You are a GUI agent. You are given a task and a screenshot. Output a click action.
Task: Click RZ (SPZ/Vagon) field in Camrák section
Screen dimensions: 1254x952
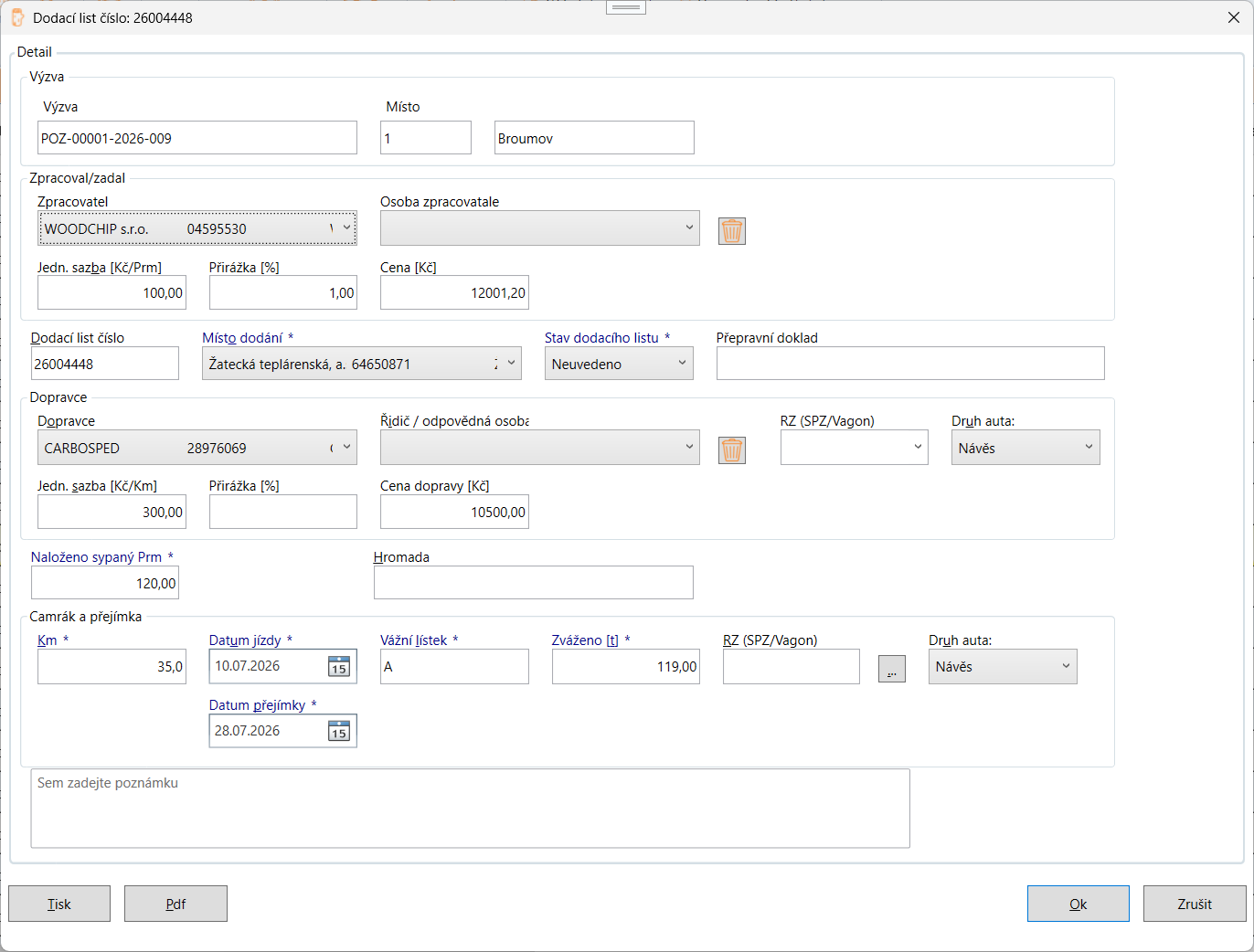coord(792,666)
